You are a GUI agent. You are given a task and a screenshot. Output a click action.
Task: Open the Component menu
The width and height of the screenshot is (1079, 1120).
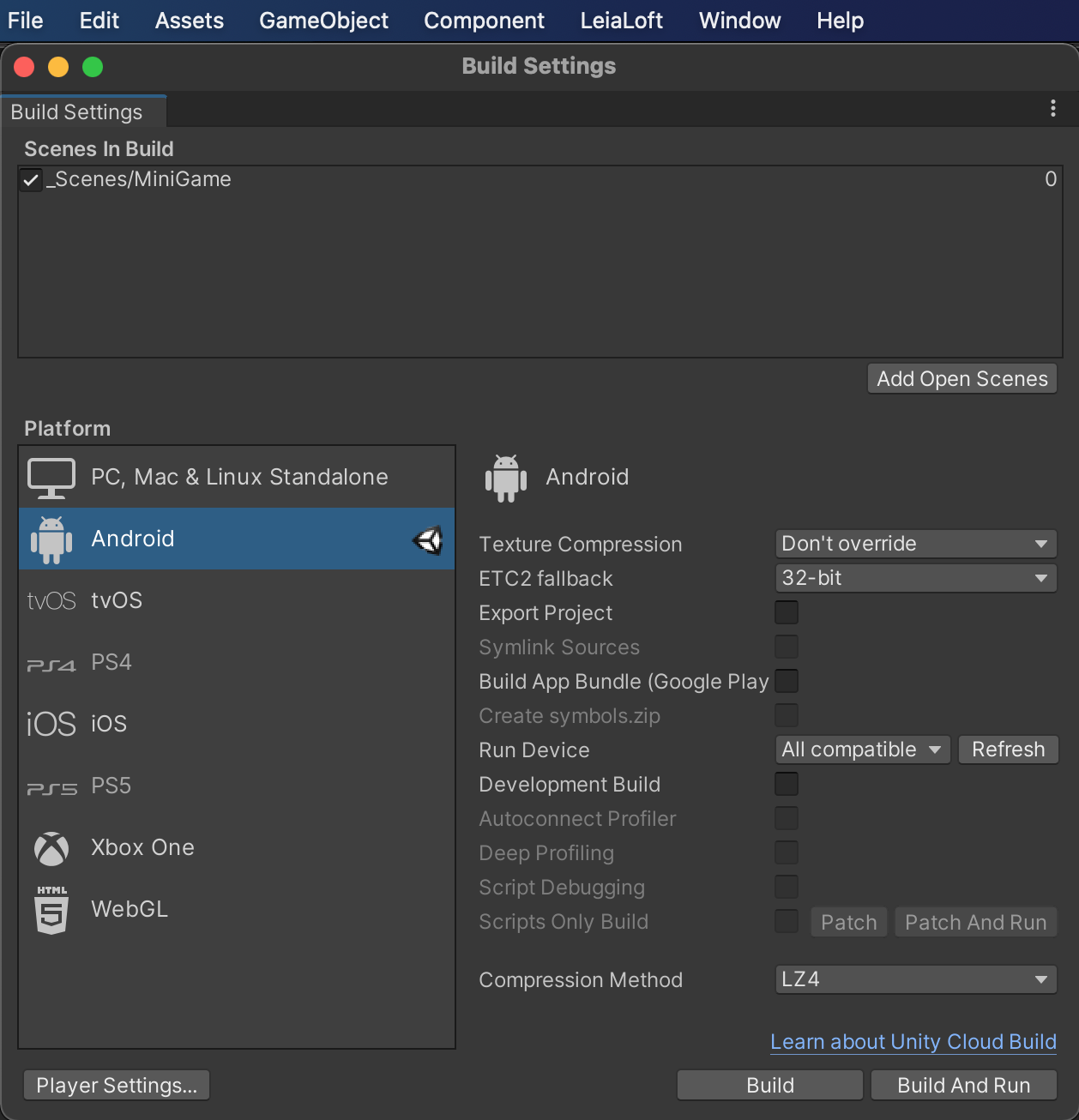pos(485,21)
